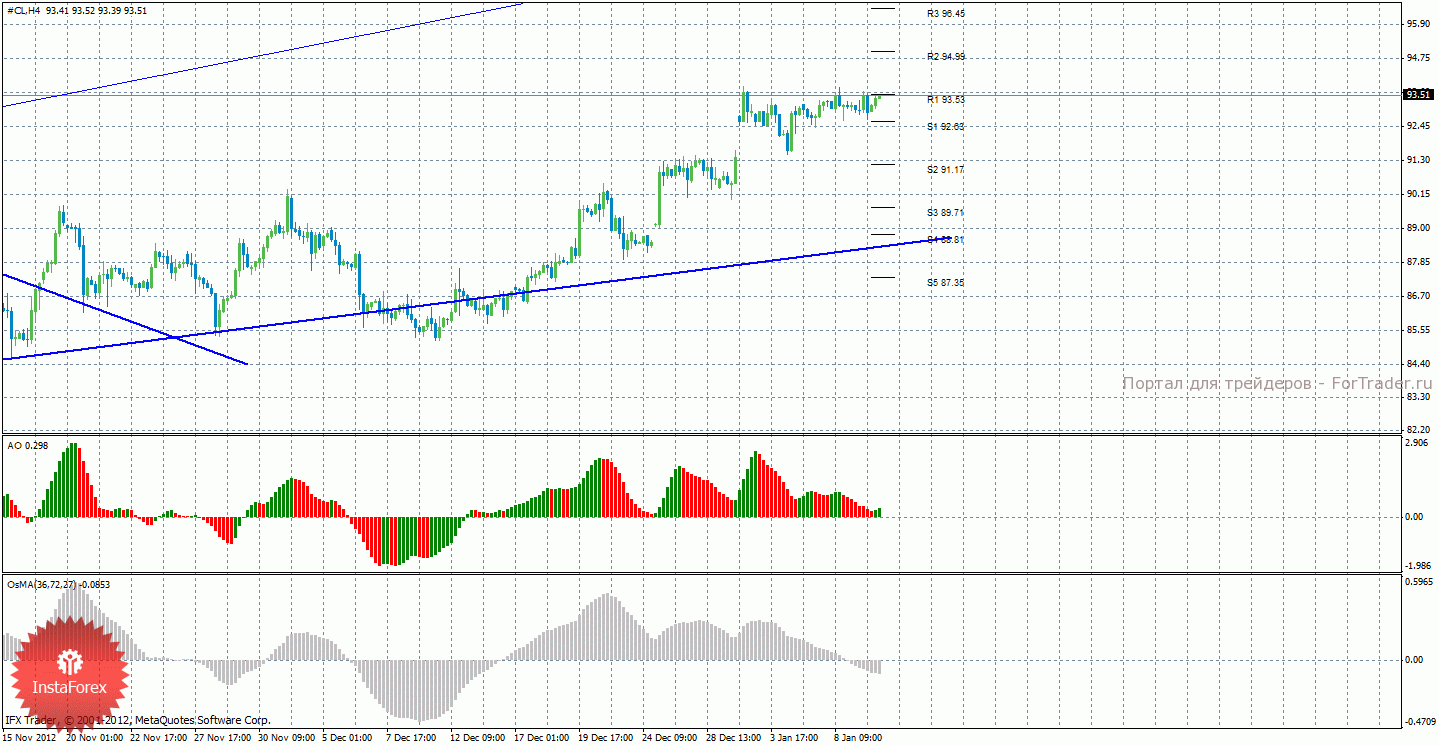The height and width of the screenshot is (745, 1439).
Task: Click the 20 Nov 01:00 time label
Action: pos(95,738)
